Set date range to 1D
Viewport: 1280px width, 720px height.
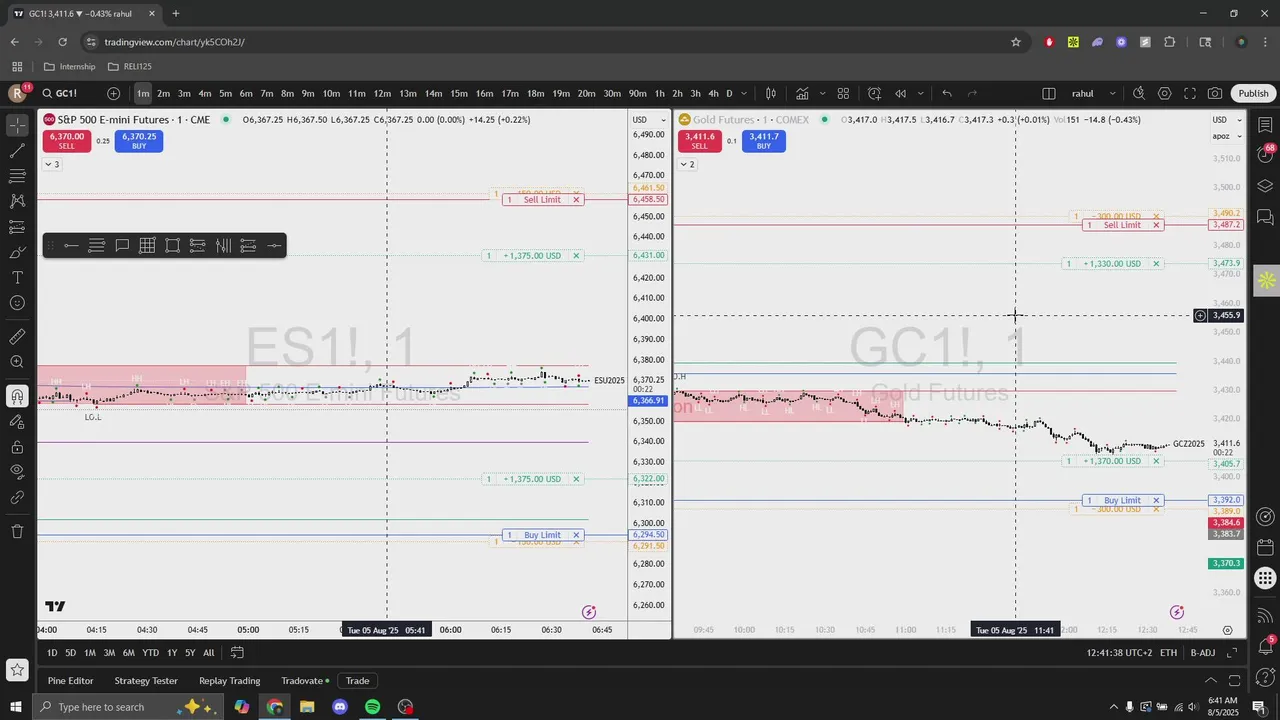tap(52, 653)
